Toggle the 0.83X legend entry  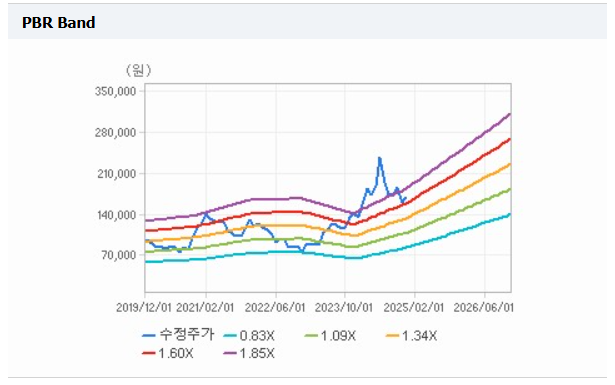click(249, 336)
